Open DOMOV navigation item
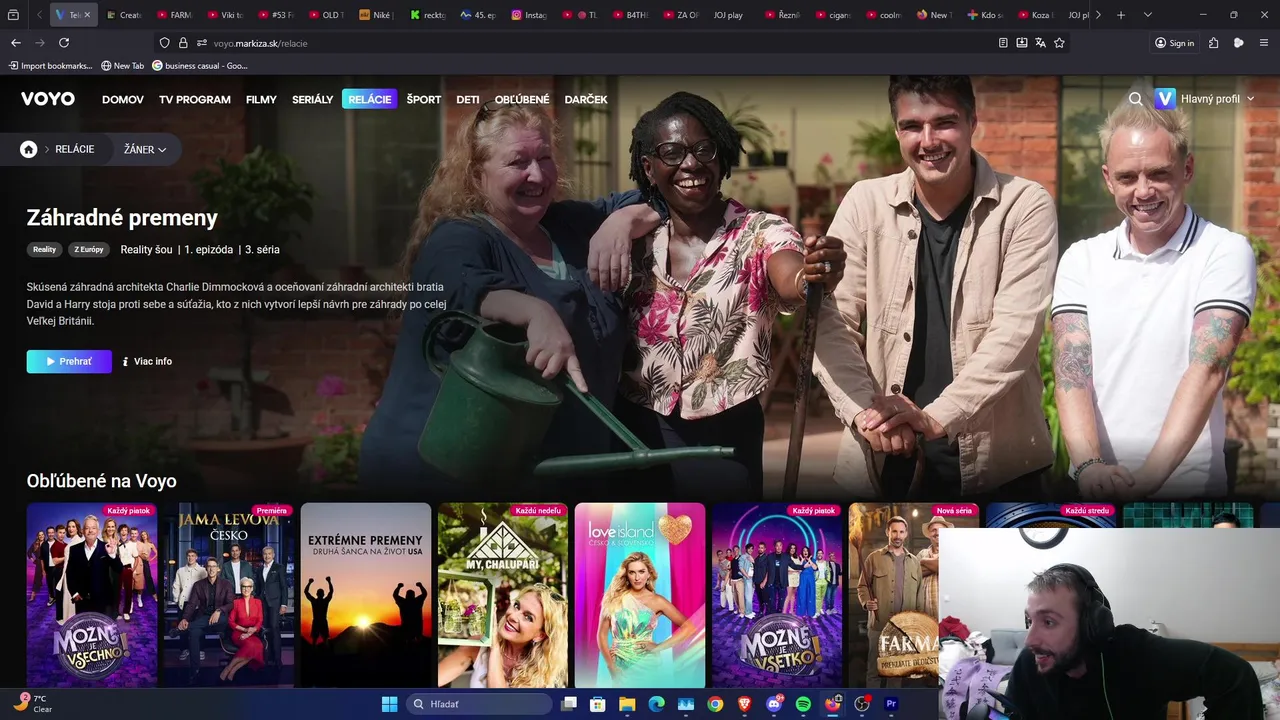Image resolution: width=1280 pixels, height=720 pixels. (x=123, y=99)
